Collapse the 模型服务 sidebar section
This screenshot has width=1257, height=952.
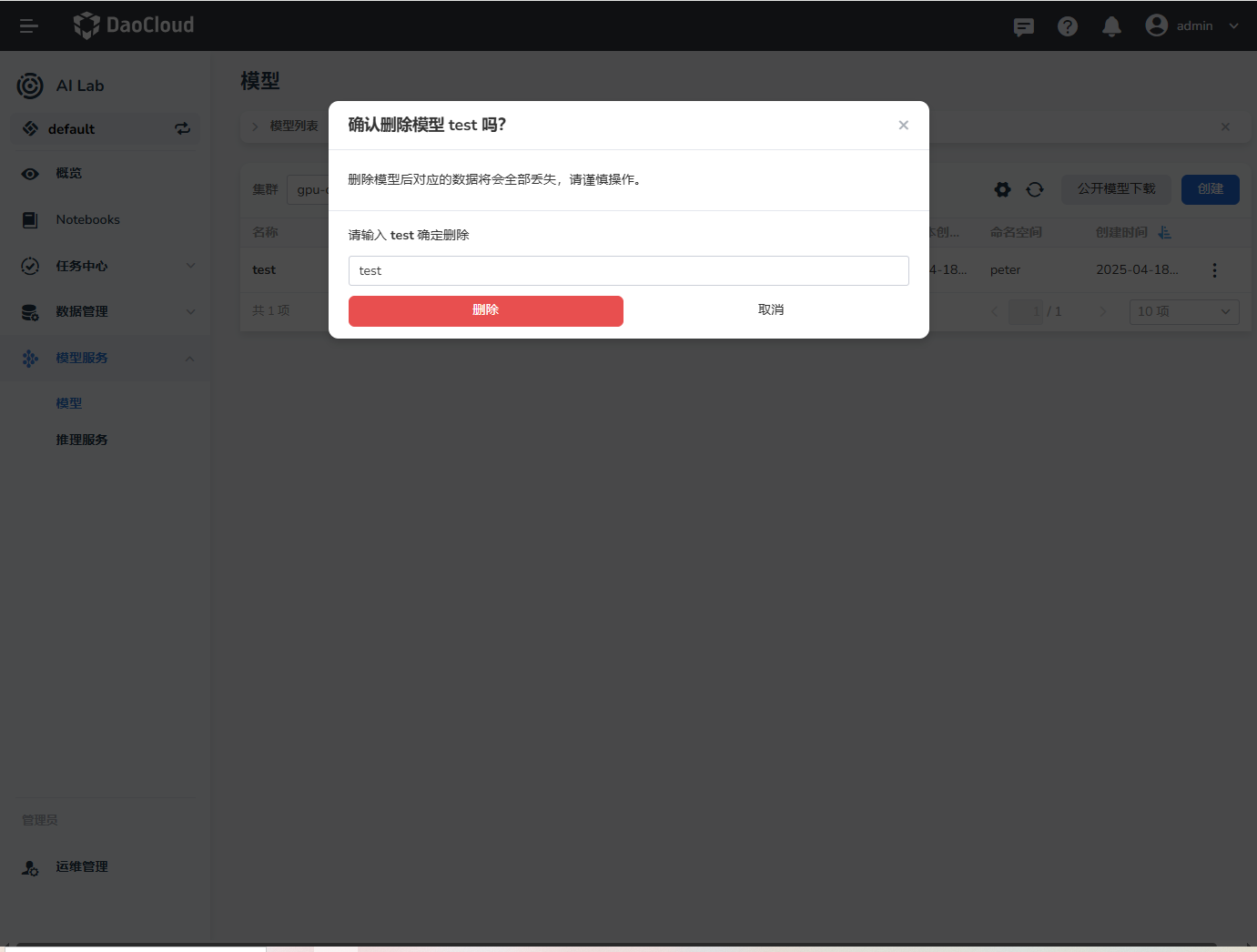pos(81,357)
